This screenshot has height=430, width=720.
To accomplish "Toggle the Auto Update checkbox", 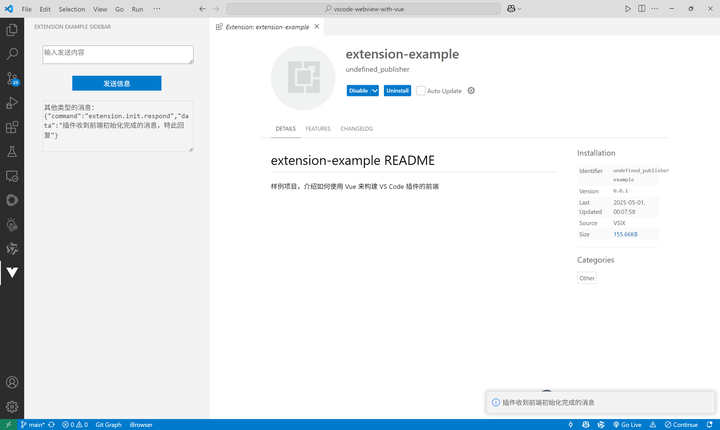I will coord(421,91).
